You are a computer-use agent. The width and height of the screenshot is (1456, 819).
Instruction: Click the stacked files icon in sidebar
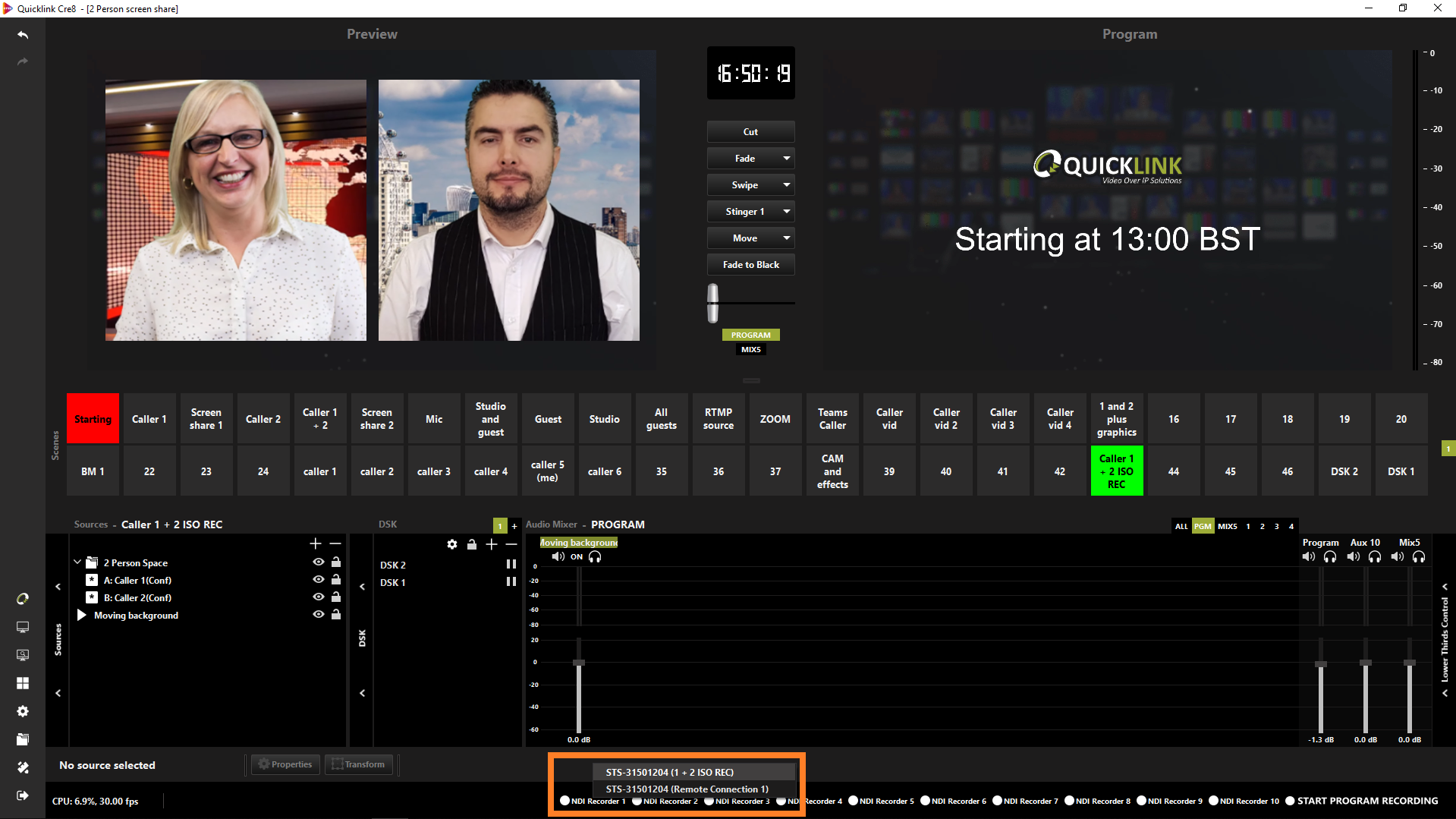click(23, 739)
